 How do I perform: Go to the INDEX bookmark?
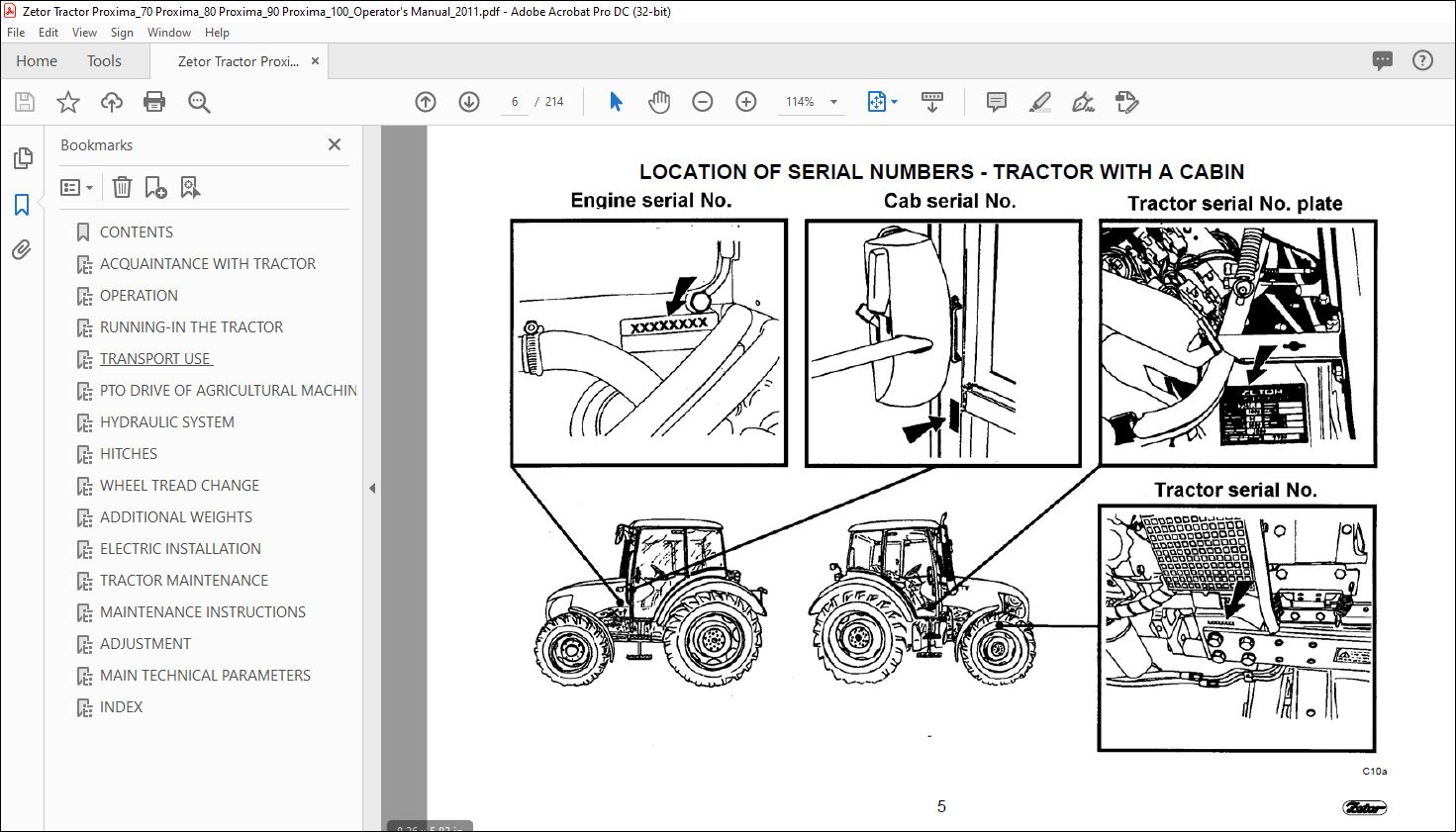121,707
